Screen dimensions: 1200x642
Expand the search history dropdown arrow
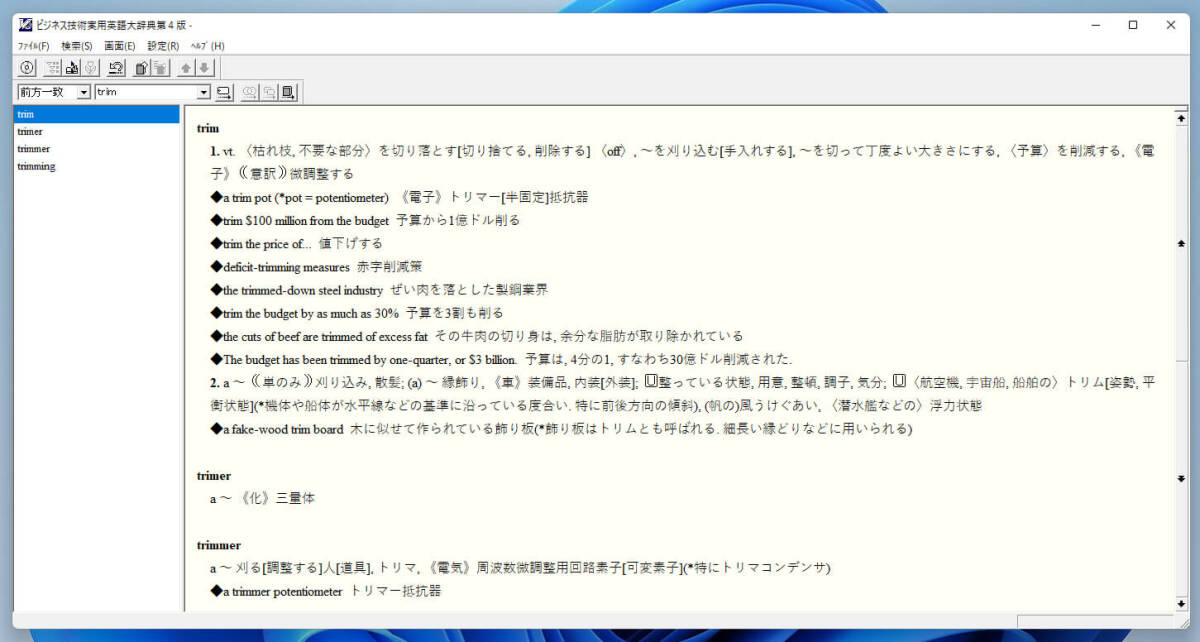pos(204,92)
